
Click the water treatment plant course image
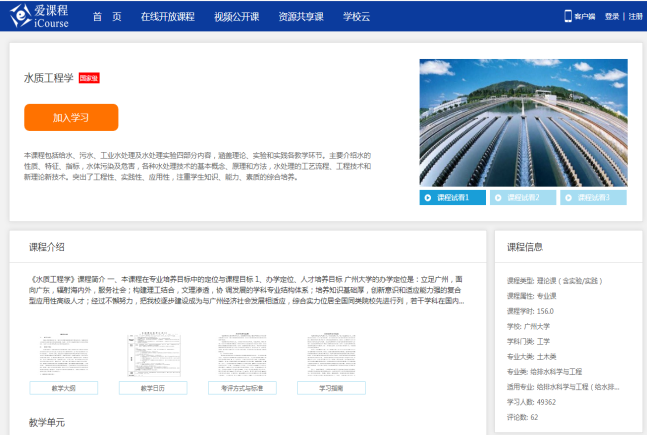pyautogui.click(x=523, y=123)
